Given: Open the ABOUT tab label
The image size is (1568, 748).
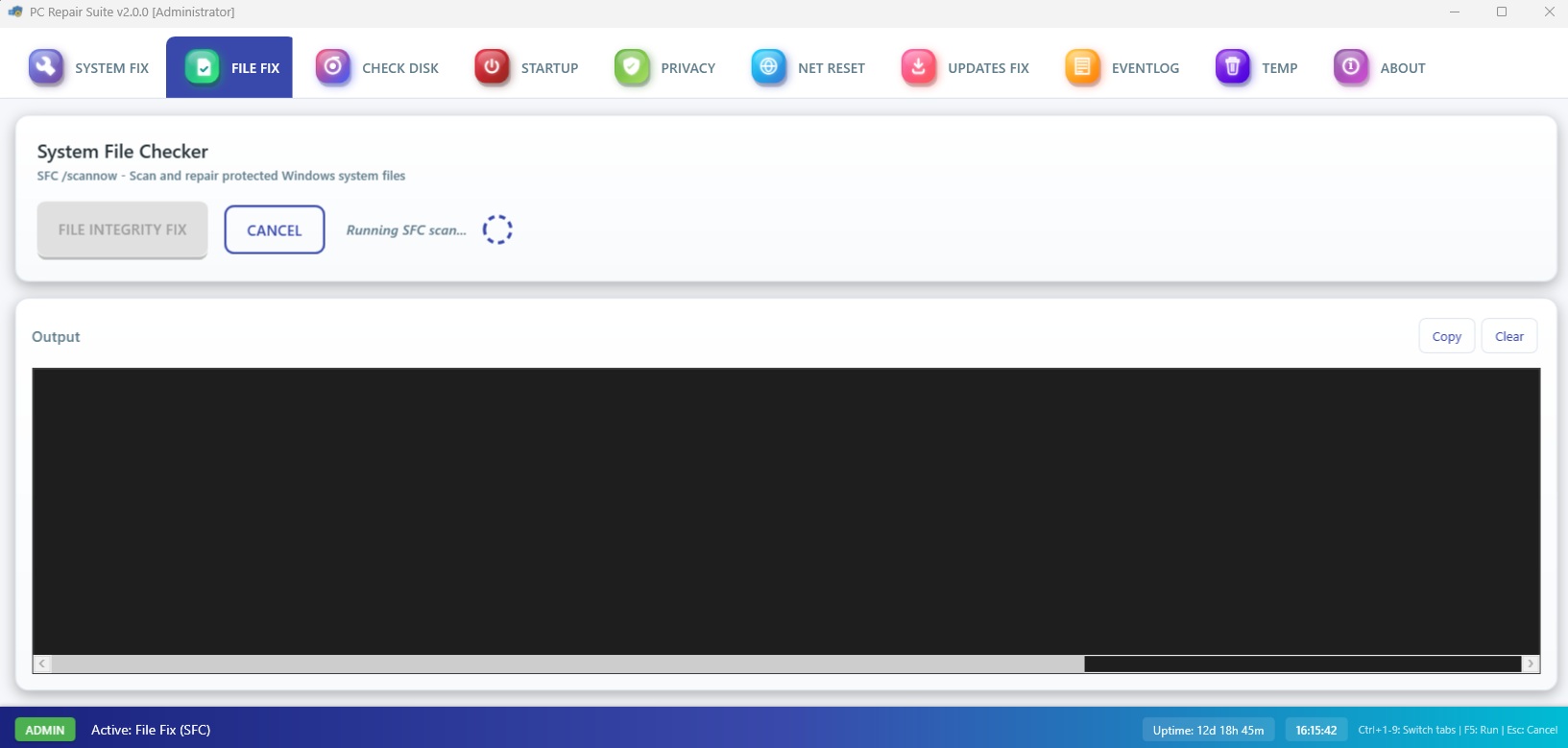Looking at the screenshot, I should [x=1403, y=68].
